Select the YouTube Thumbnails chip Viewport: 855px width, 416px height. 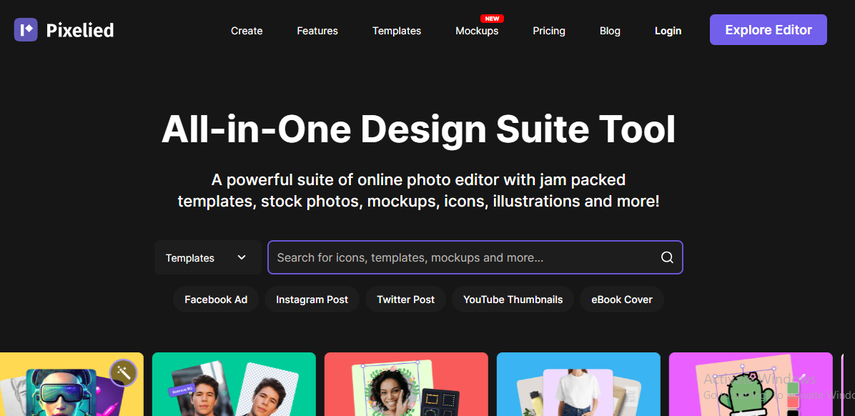pyautogui.click(x=513, y=299)
